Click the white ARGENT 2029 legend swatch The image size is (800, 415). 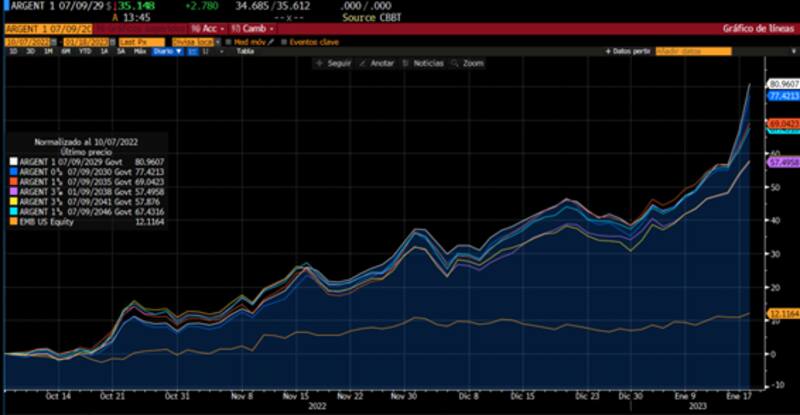coord(12,161)
